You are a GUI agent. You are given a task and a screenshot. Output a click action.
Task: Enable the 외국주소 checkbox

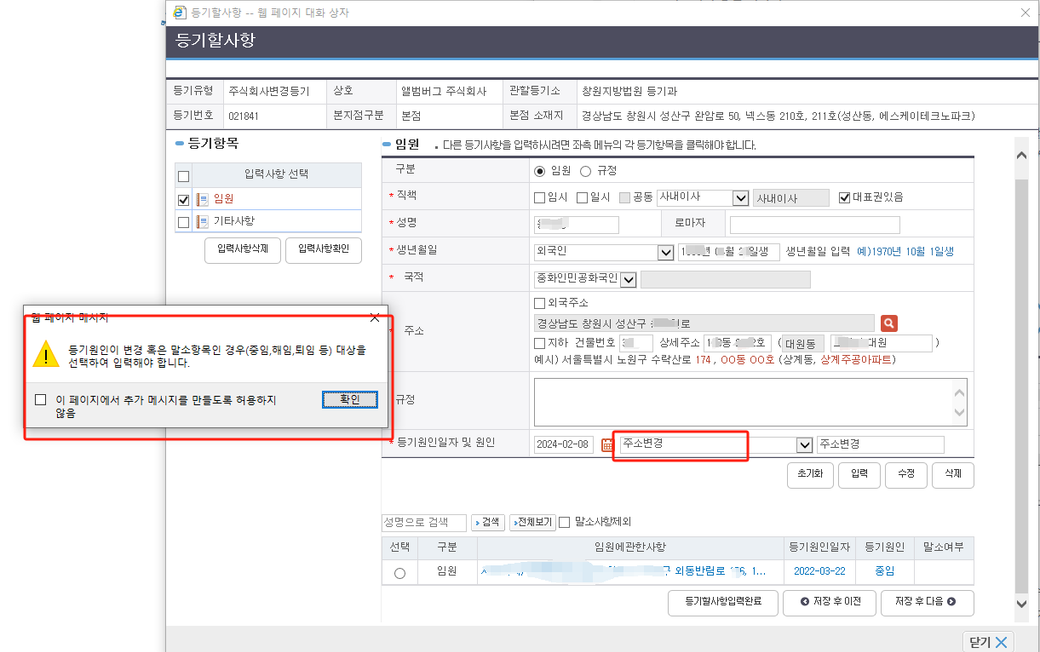click(540, 303)
